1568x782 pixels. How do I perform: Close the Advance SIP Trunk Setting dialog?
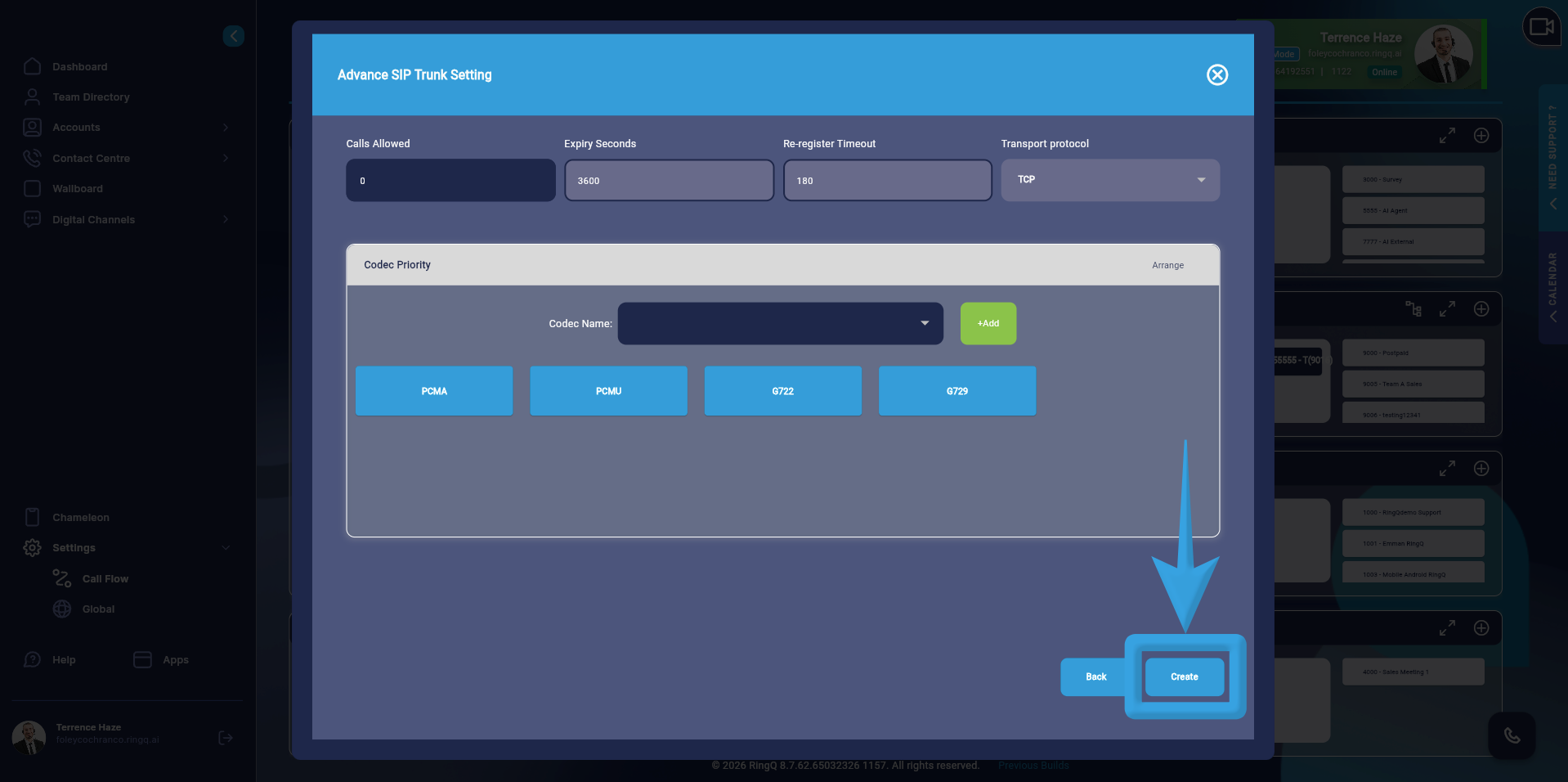[x=1216, y=75]
